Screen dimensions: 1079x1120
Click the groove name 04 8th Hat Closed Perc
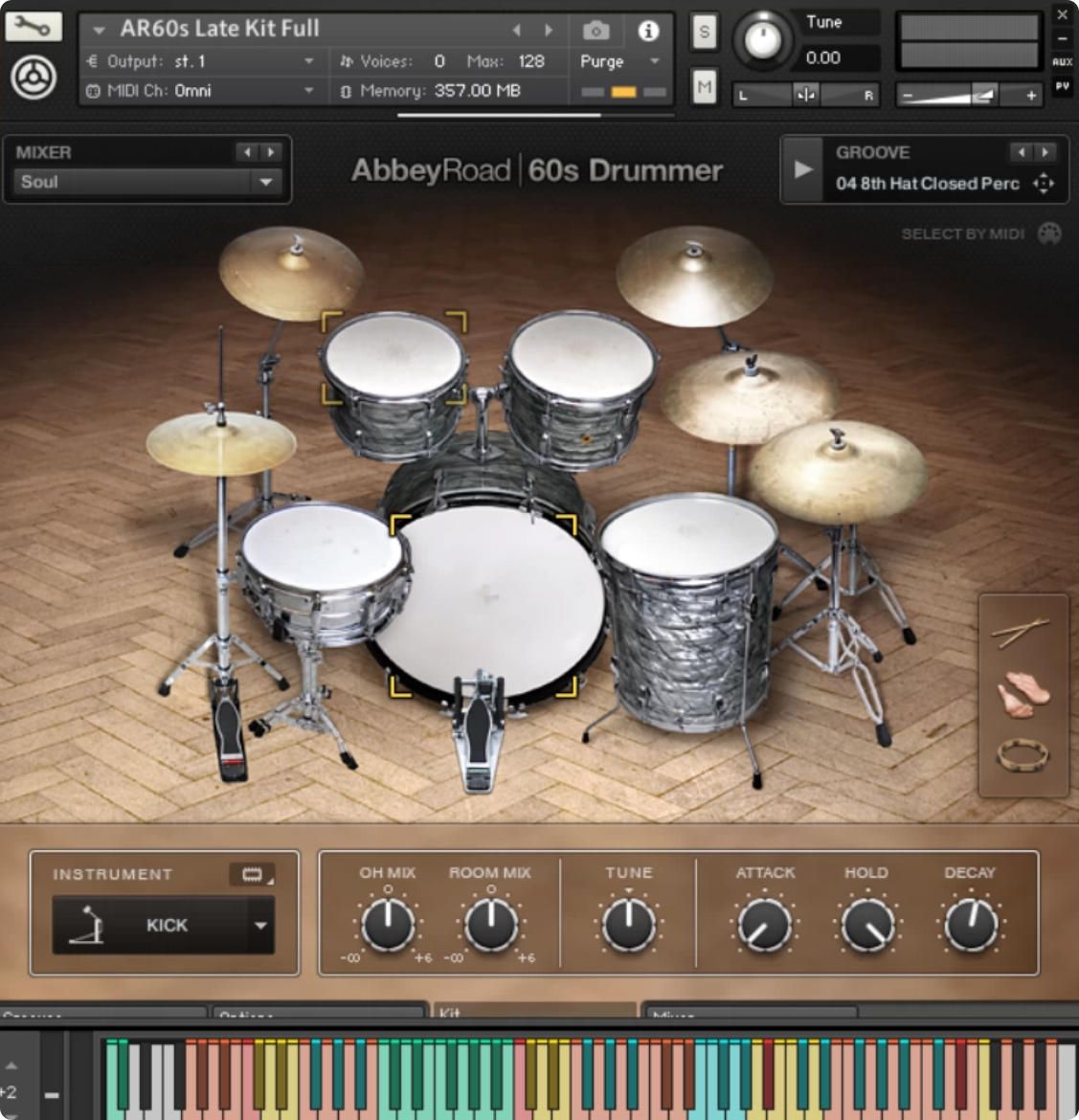pos(928,184)
